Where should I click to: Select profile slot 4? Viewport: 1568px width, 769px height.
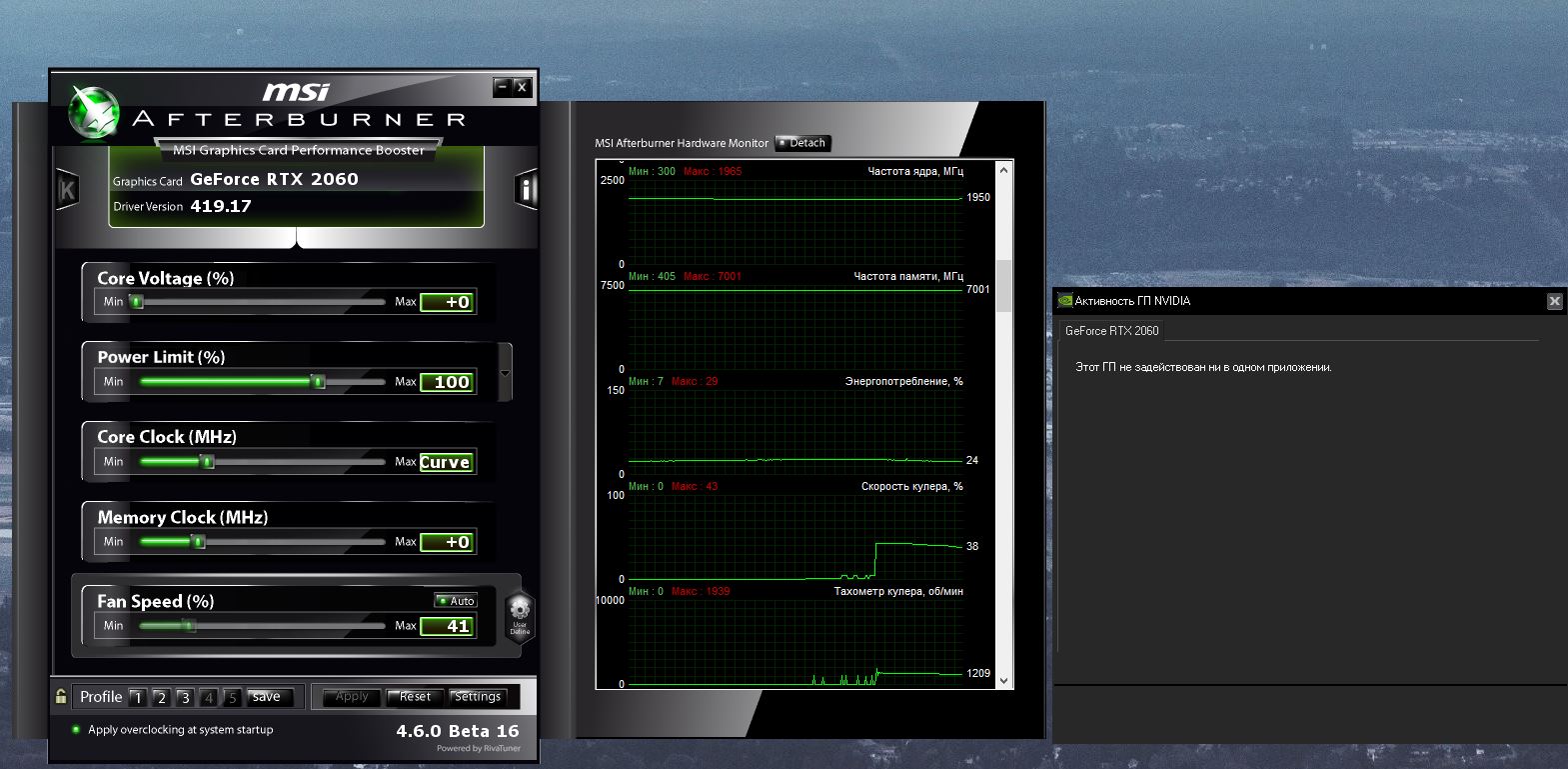(209, 697)
